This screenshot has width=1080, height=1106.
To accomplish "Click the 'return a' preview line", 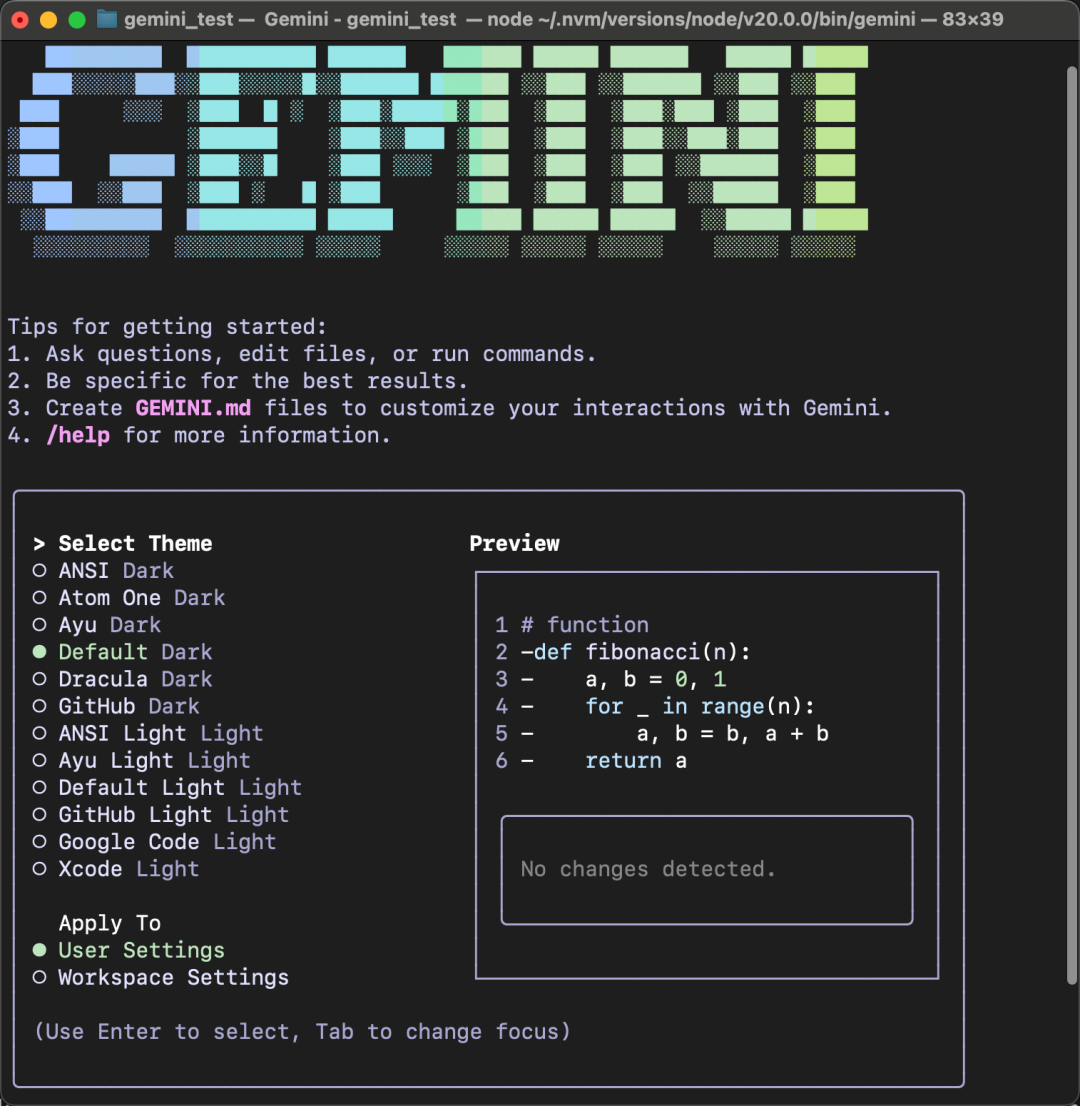I will pyautogui.click(x=636, y=760).
